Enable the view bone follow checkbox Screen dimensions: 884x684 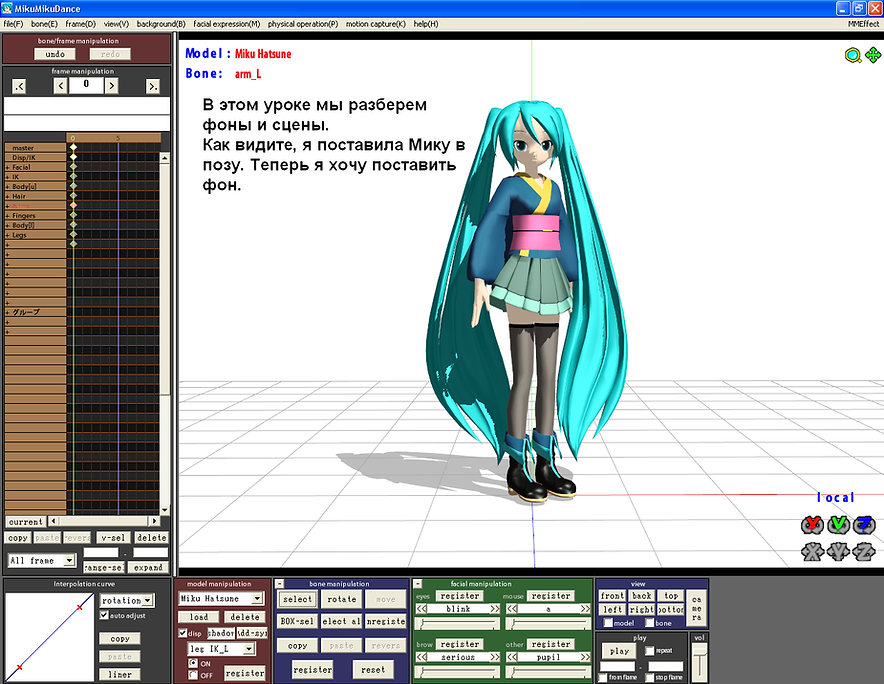coord(650,623)
